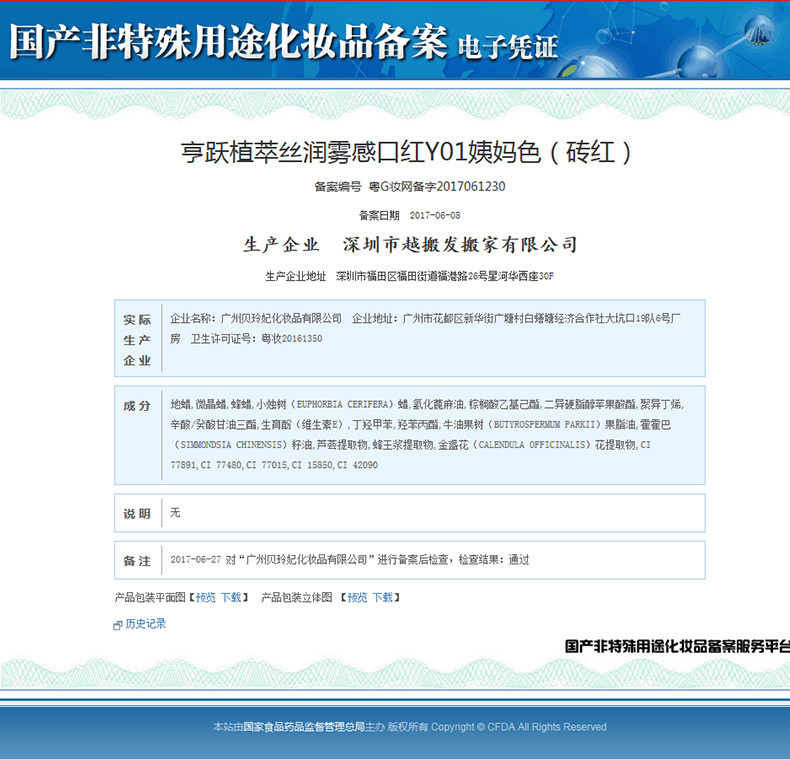The width and height of the screenshot is (790, 760).
Task: Click the color index text CI 42090
Action: click(x=357, y=465)
